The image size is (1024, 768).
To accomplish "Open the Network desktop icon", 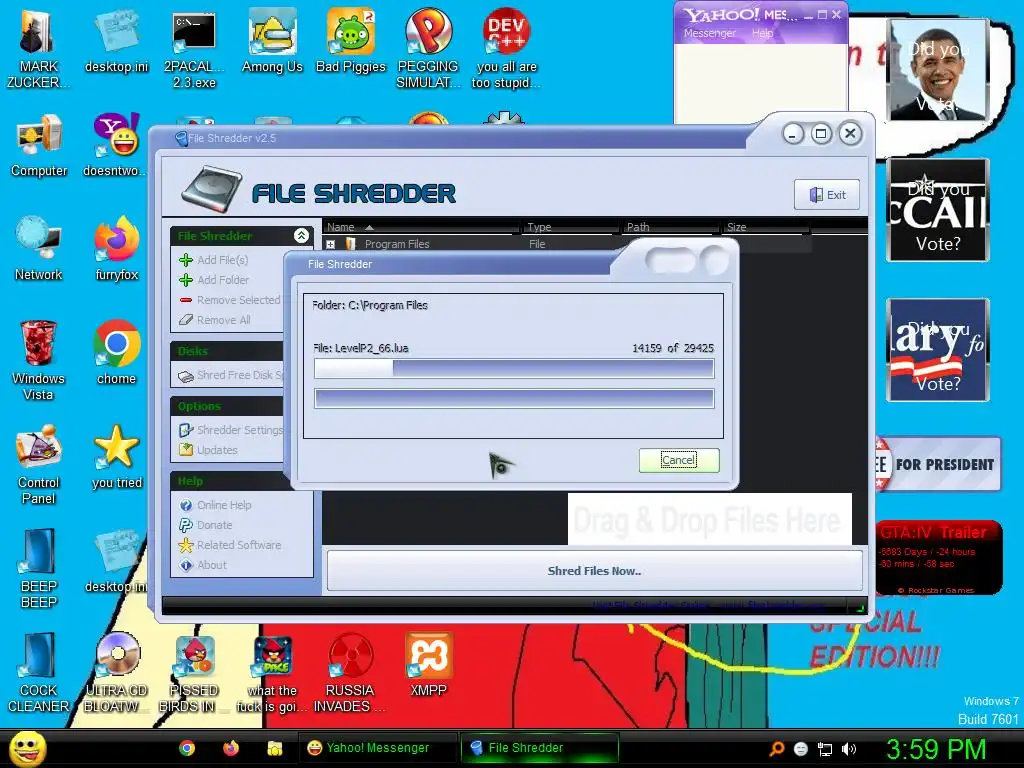I will [39, 248].
